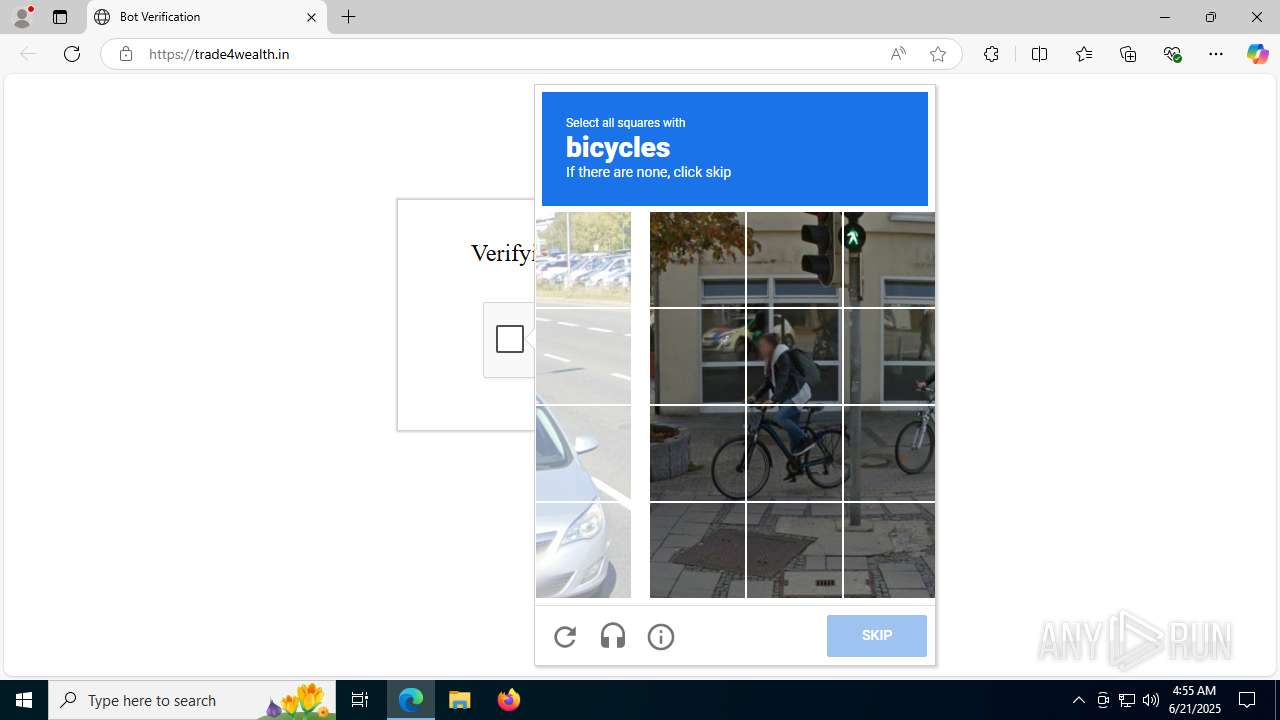Open browser Extensions puzzle icon
Screen dimensions: 1280x720
pyautogui.click(x=991, y=54)
